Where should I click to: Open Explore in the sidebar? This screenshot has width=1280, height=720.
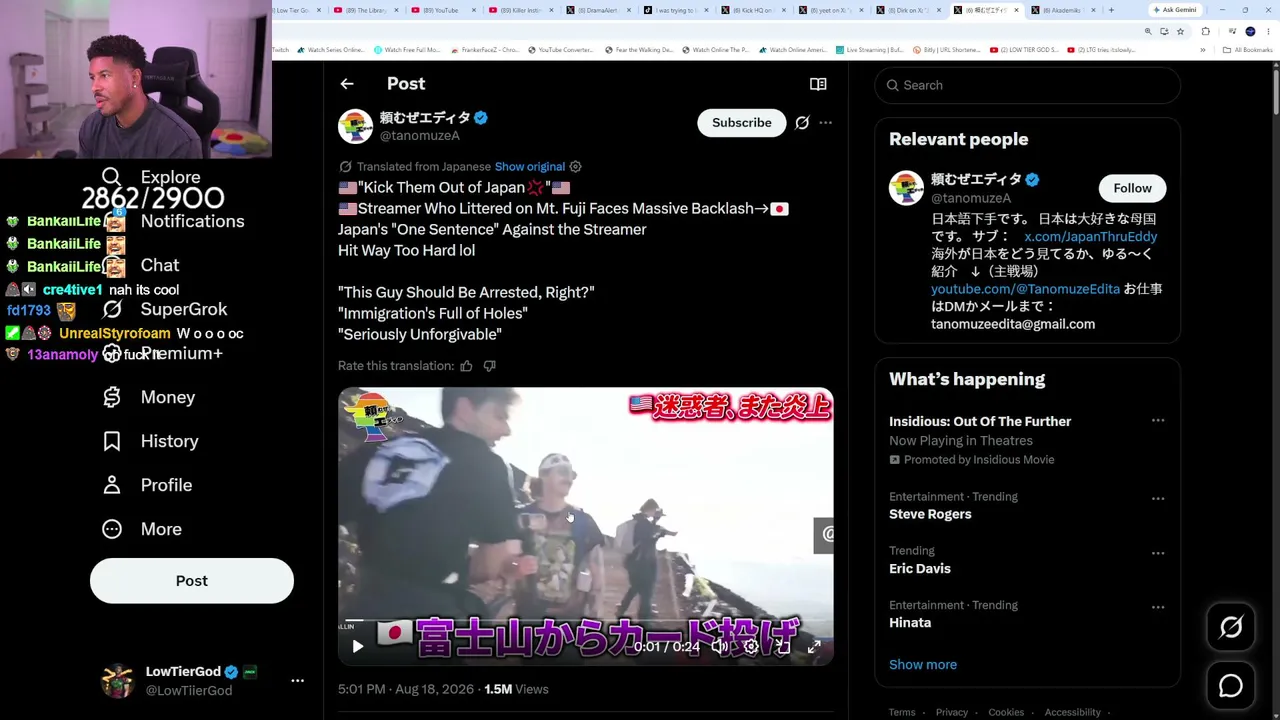click(x=152, y=177)
